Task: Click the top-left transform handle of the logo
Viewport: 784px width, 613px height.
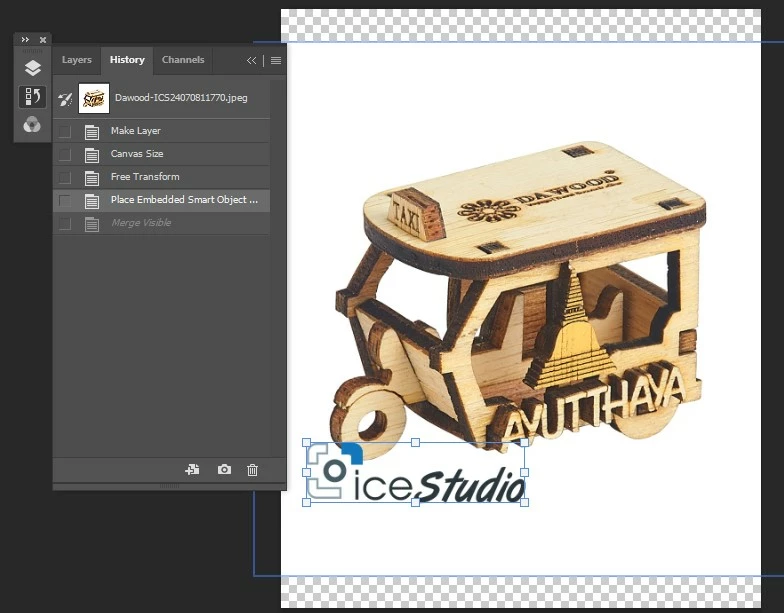Action: 306,442
